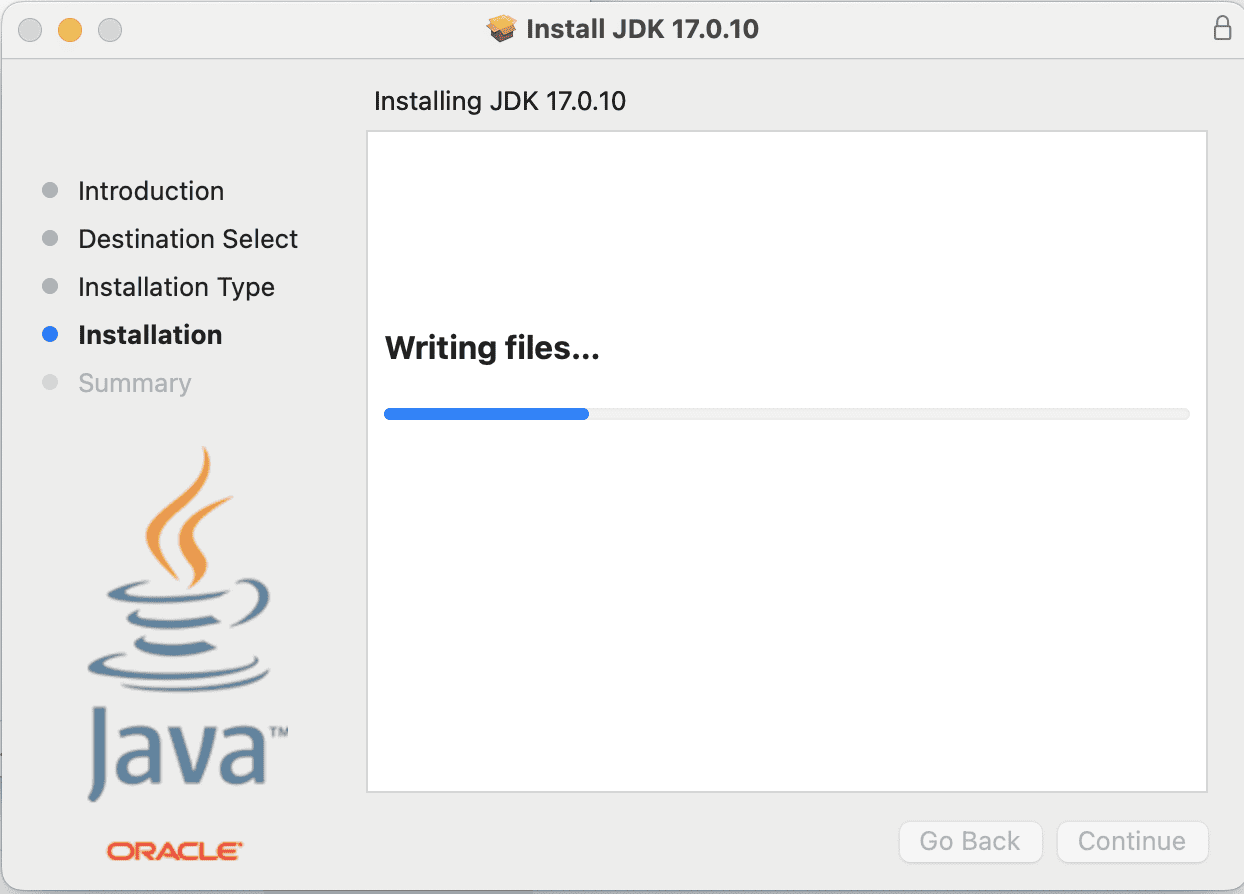The image size is (1244, 894).
Task: Click the Continue button
Action: click(x=1131, y=841)
